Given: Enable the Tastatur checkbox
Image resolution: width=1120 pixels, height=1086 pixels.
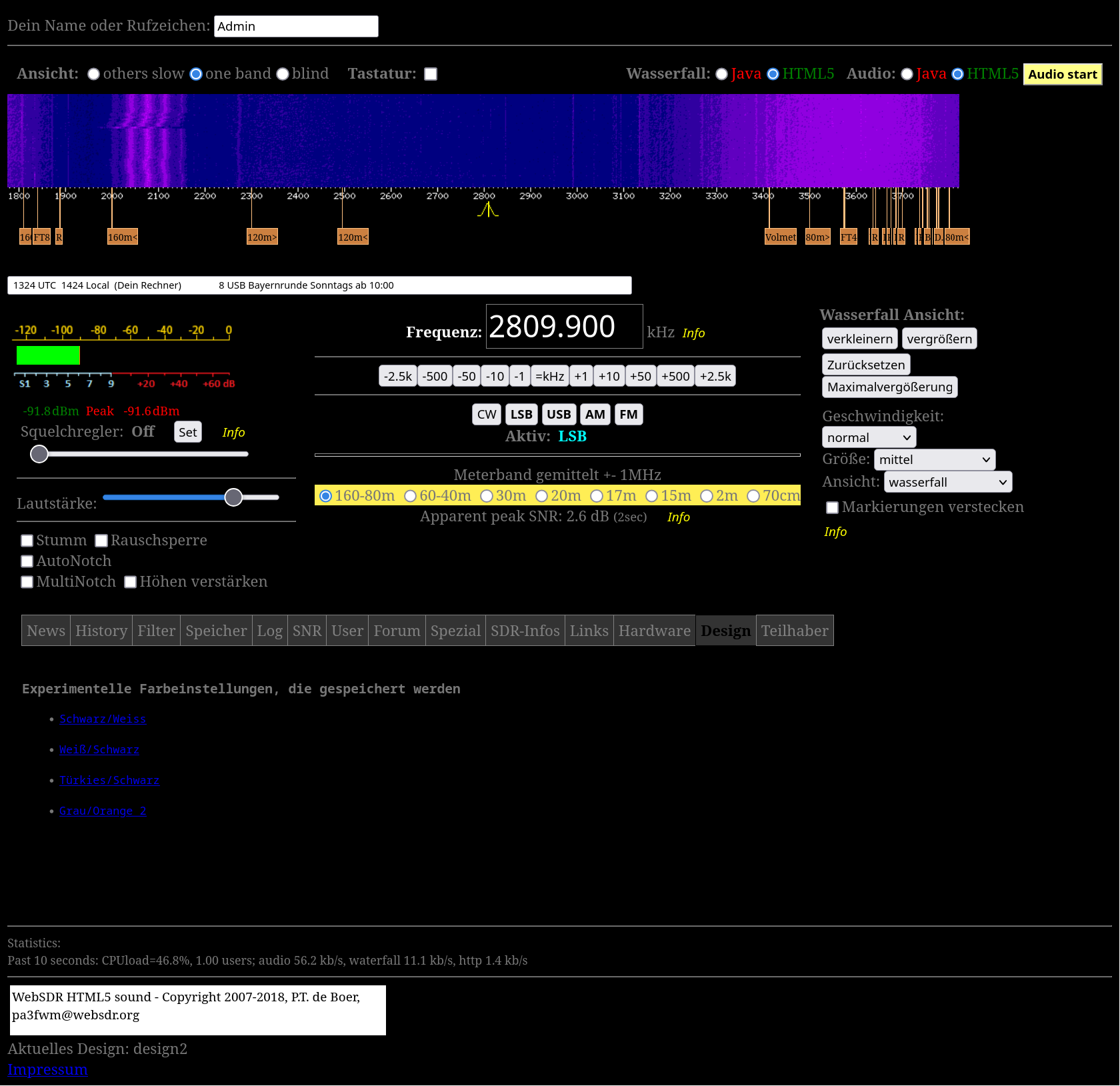Looking at the screenshot, I should click(431, 74).
